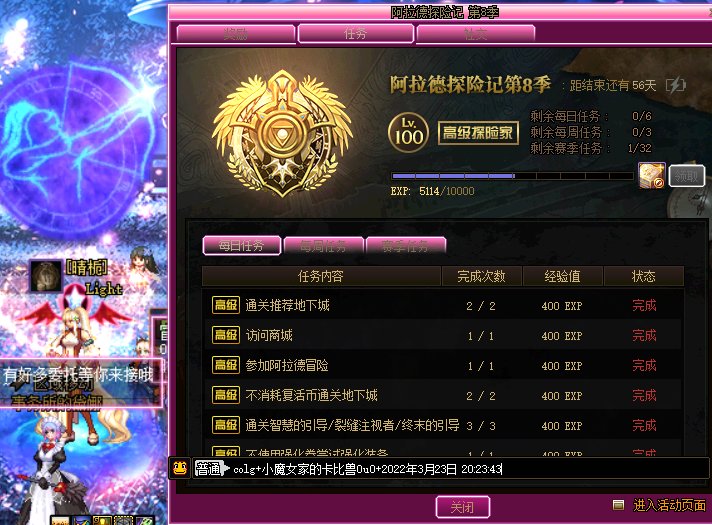Click the smiley emoji icon in chat
Image resolution: width=712 pixels, height=525 pixels.
(x=180, y=468)
